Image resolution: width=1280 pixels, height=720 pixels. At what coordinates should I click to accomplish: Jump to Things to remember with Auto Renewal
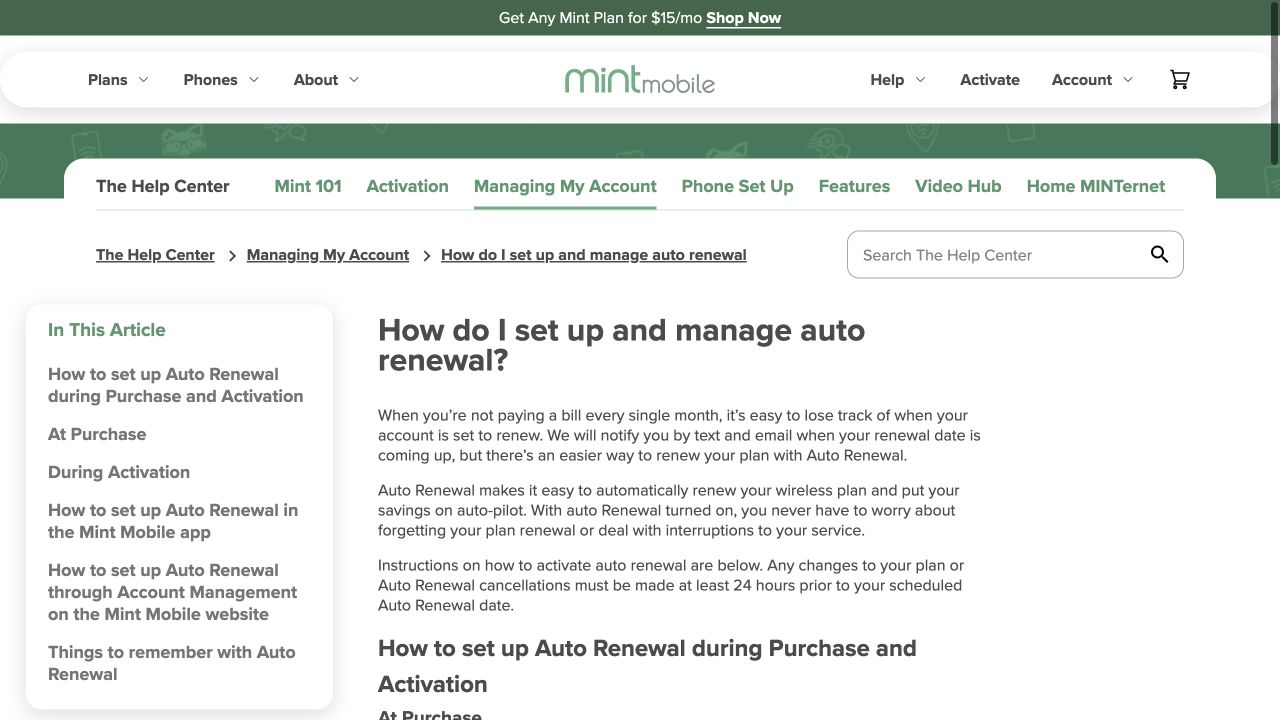(172, 663)
